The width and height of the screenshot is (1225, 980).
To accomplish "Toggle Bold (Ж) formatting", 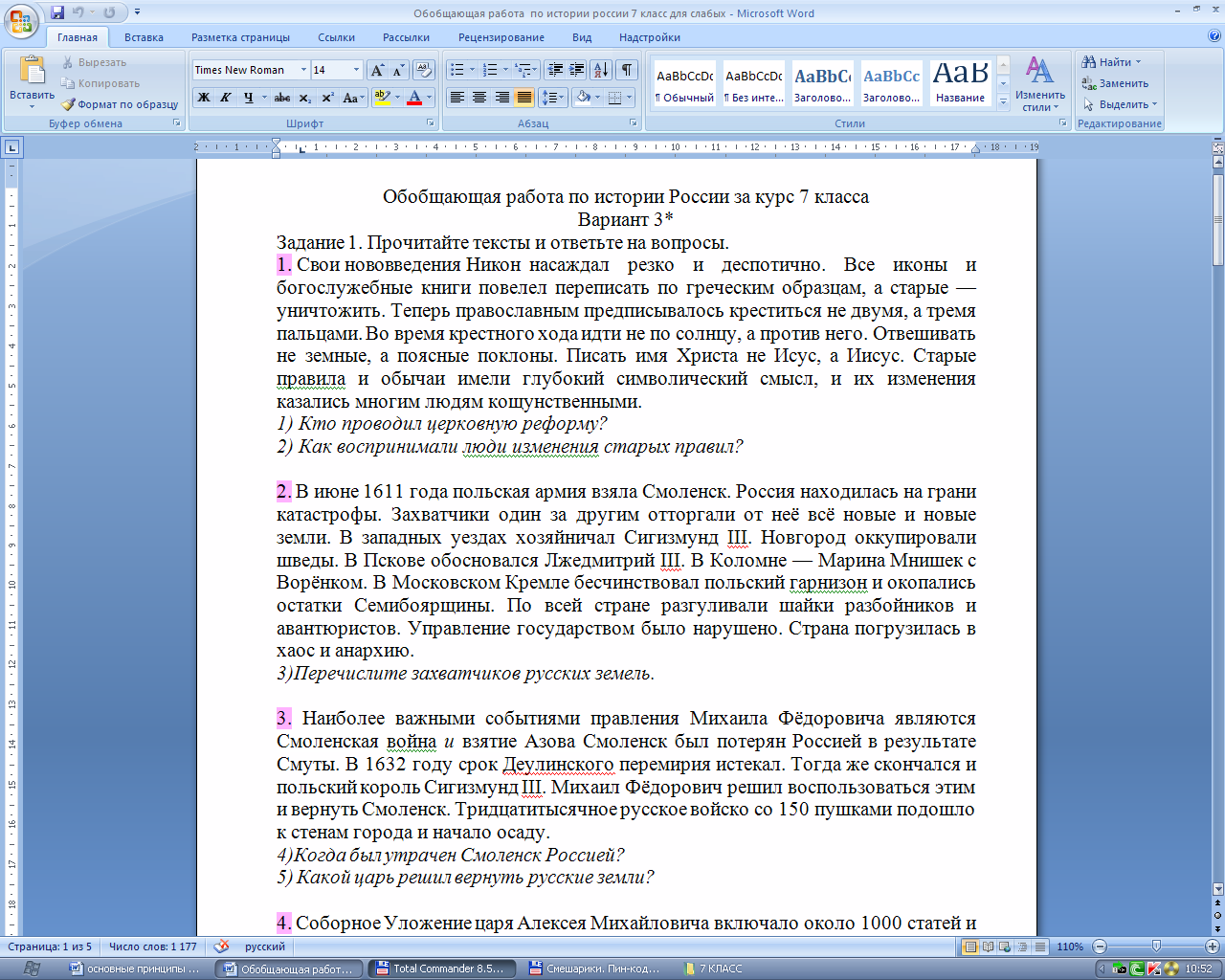I will tap(204, 98).
